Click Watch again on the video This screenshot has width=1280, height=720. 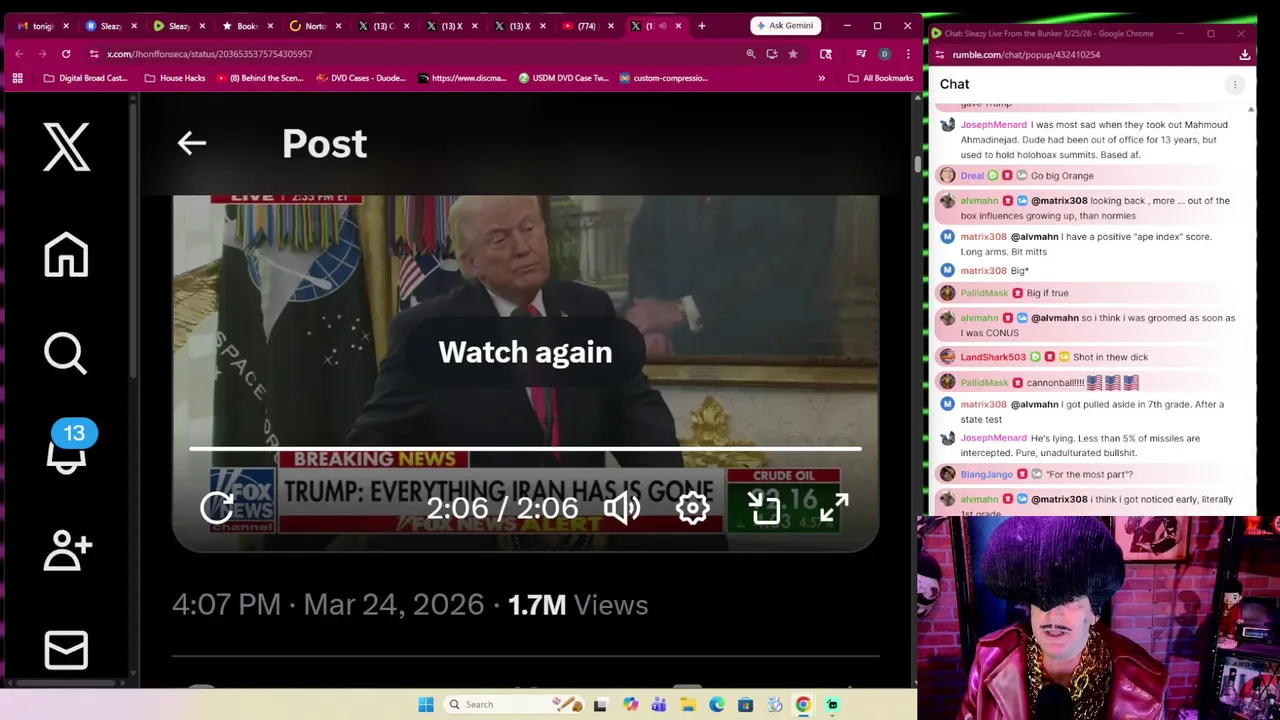pos(525,352)
